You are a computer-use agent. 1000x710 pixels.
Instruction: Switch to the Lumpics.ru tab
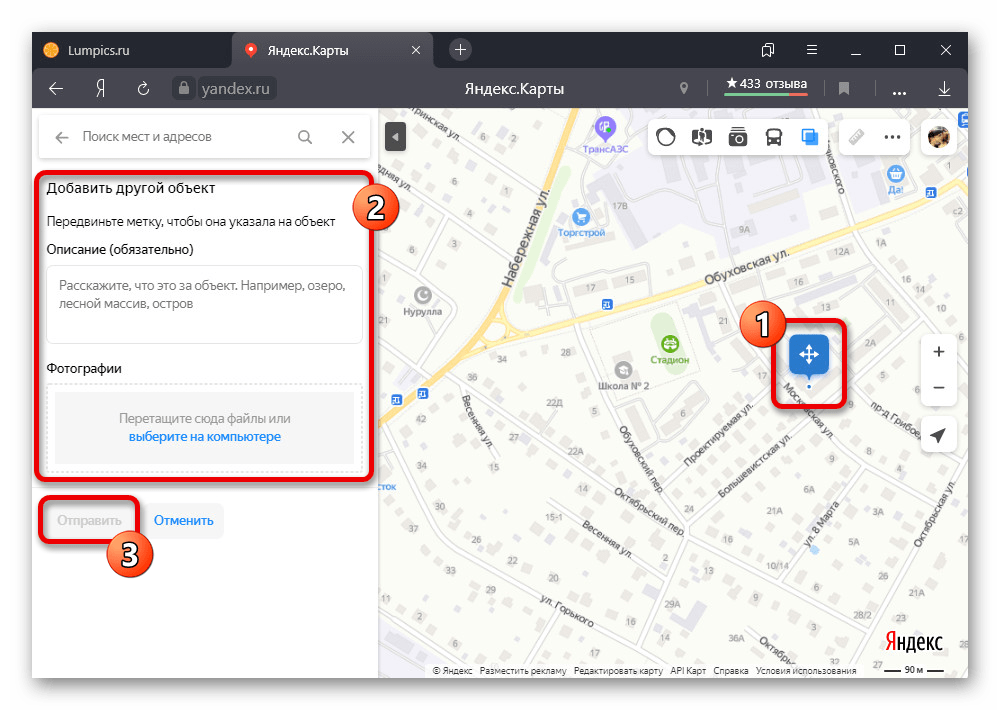click(x=100, y=50)
